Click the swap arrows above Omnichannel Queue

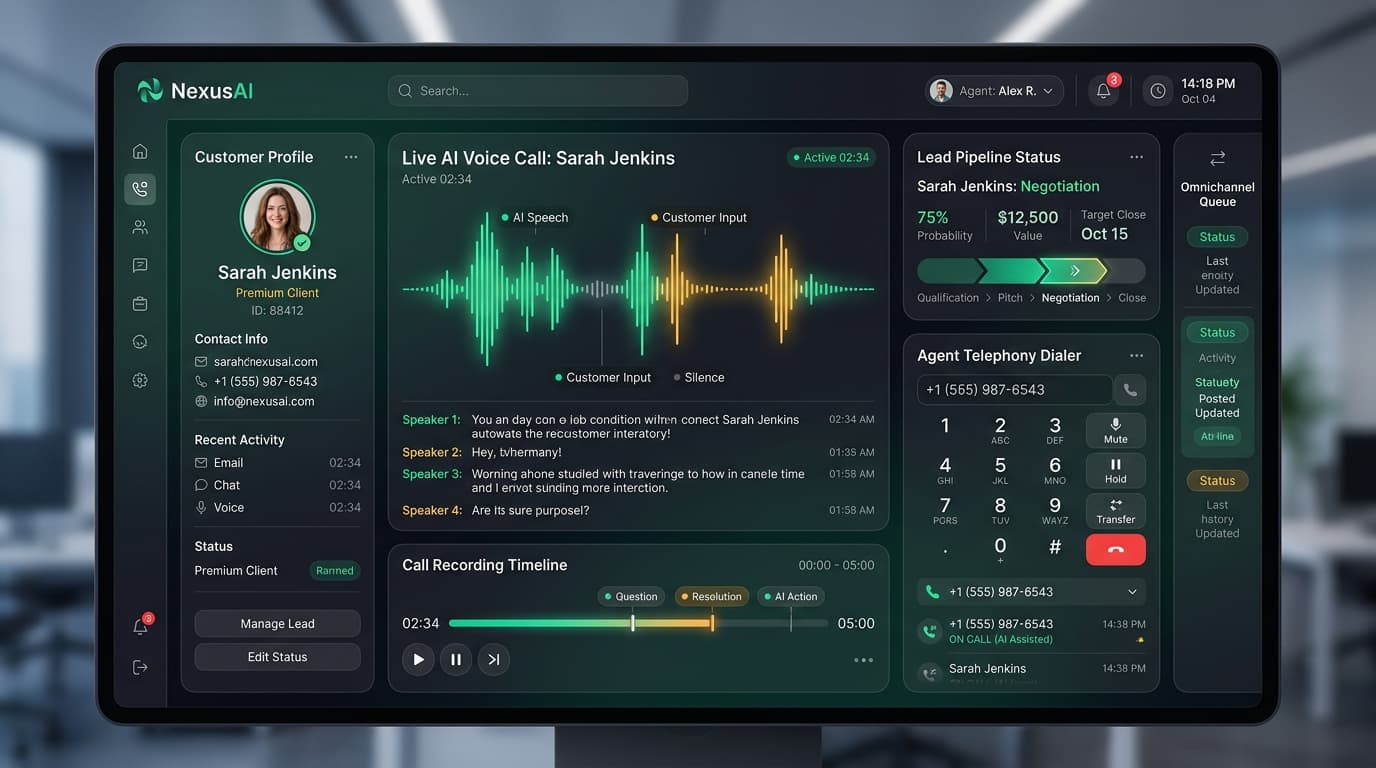[1217, 158]
